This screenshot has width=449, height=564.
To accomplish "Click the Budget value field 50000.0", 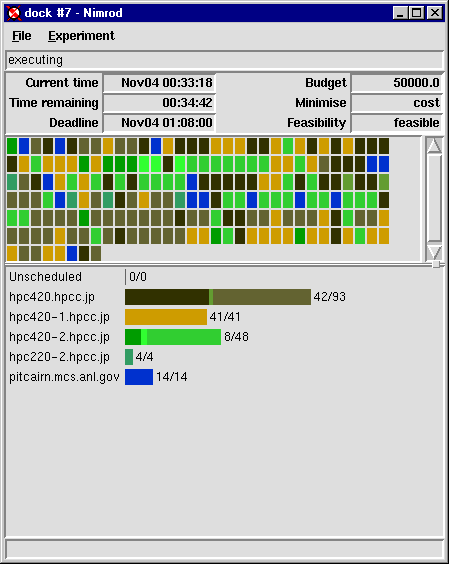I will pos(396,83).
